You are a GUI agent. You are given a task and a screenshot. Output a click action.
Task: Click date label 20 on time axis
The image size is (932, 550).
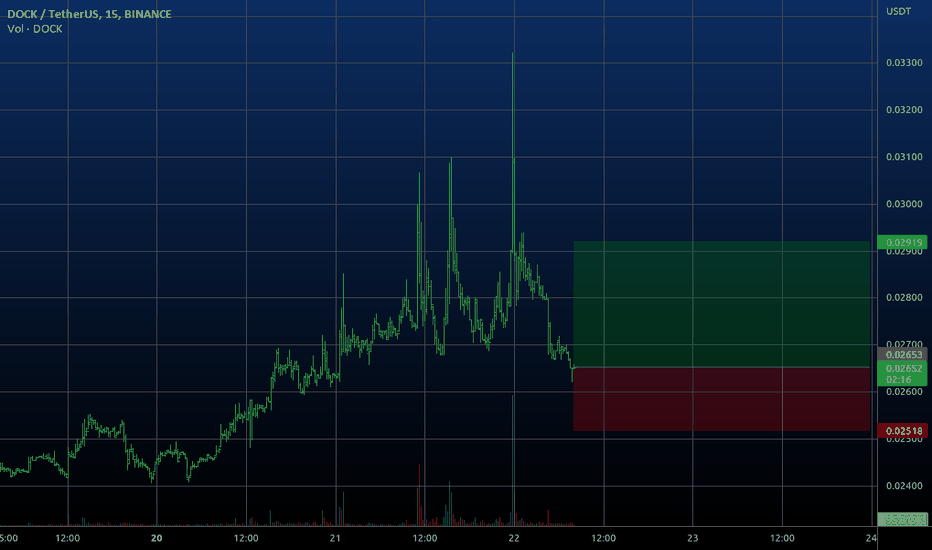coord(156,538)
